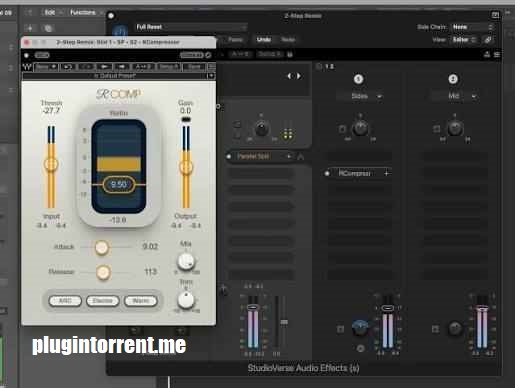Image resolution: width=515 pixels, height=388 pixels.
Task: Open the Edit menu in Logic window
Action: coord(50,13)
